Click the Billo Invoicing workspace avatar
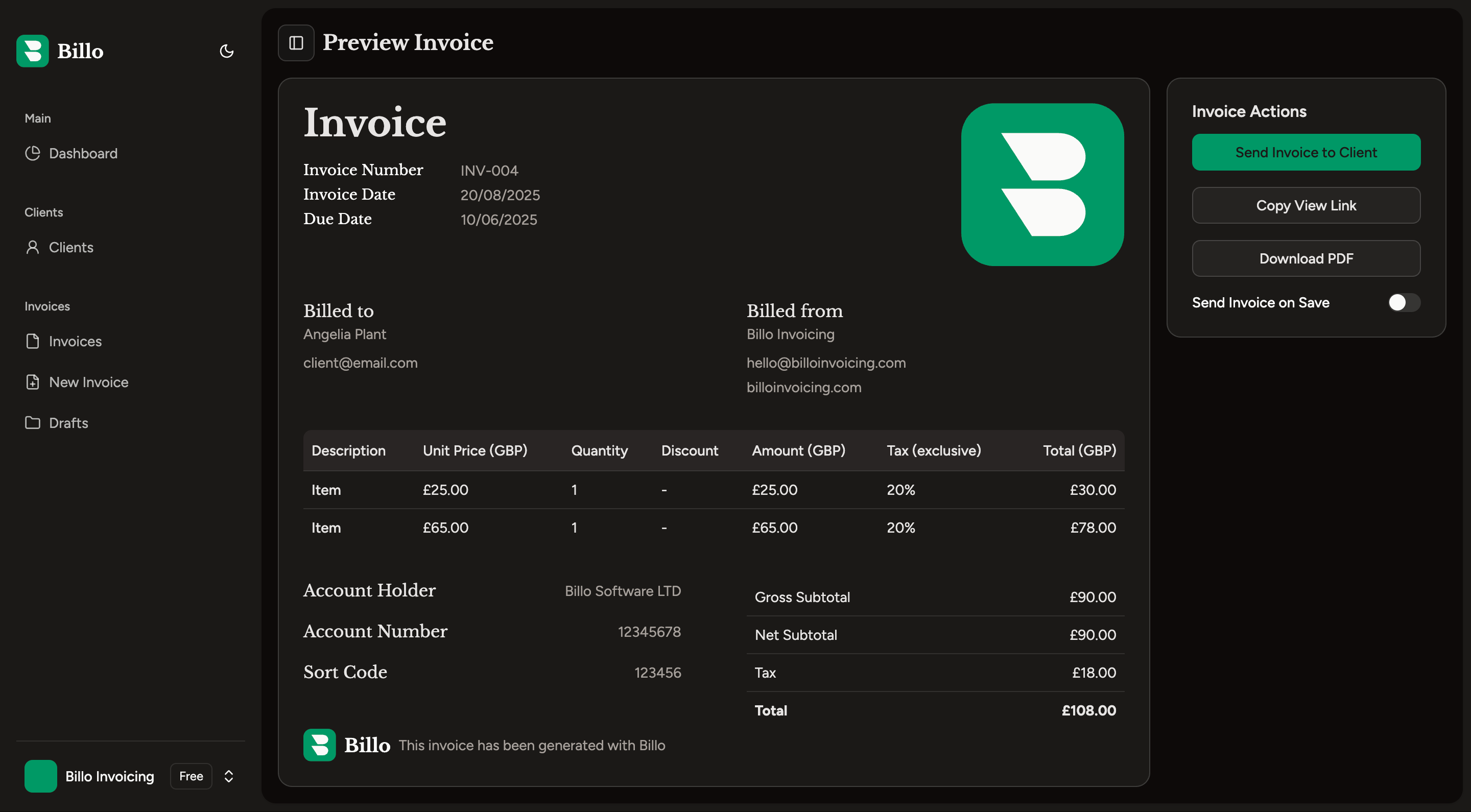The width and height of the screenshot is (1471, 812). coord(40,776)
